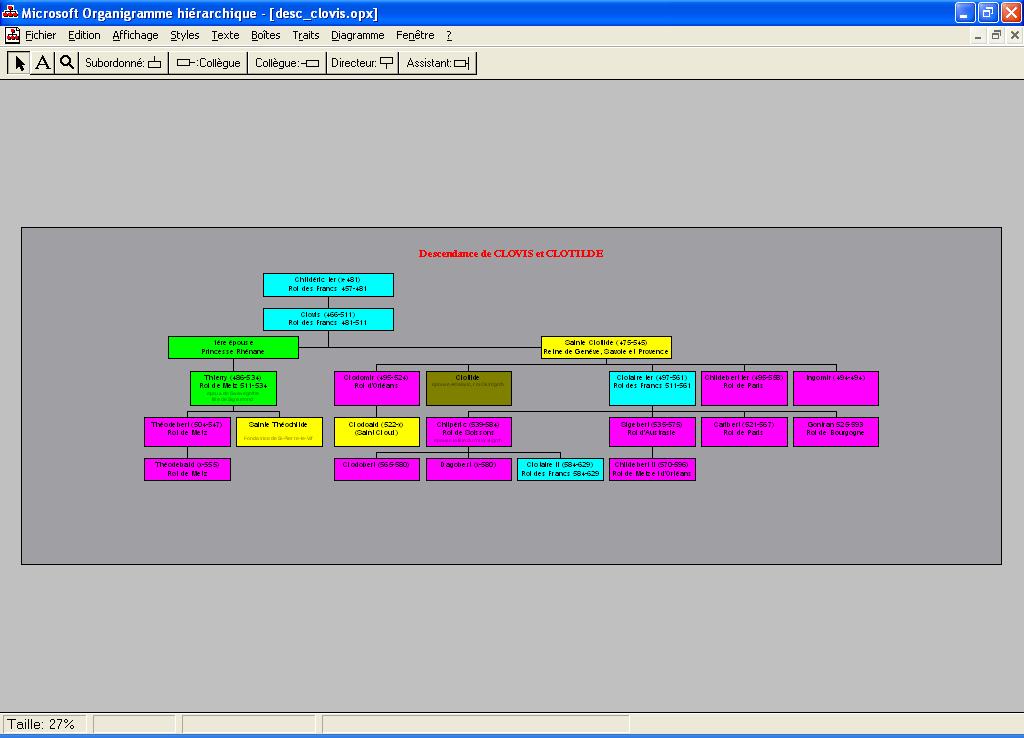The image size is (1024, 738).
Task: Open the Boîtes menu
Action: (x=265, y=35)
